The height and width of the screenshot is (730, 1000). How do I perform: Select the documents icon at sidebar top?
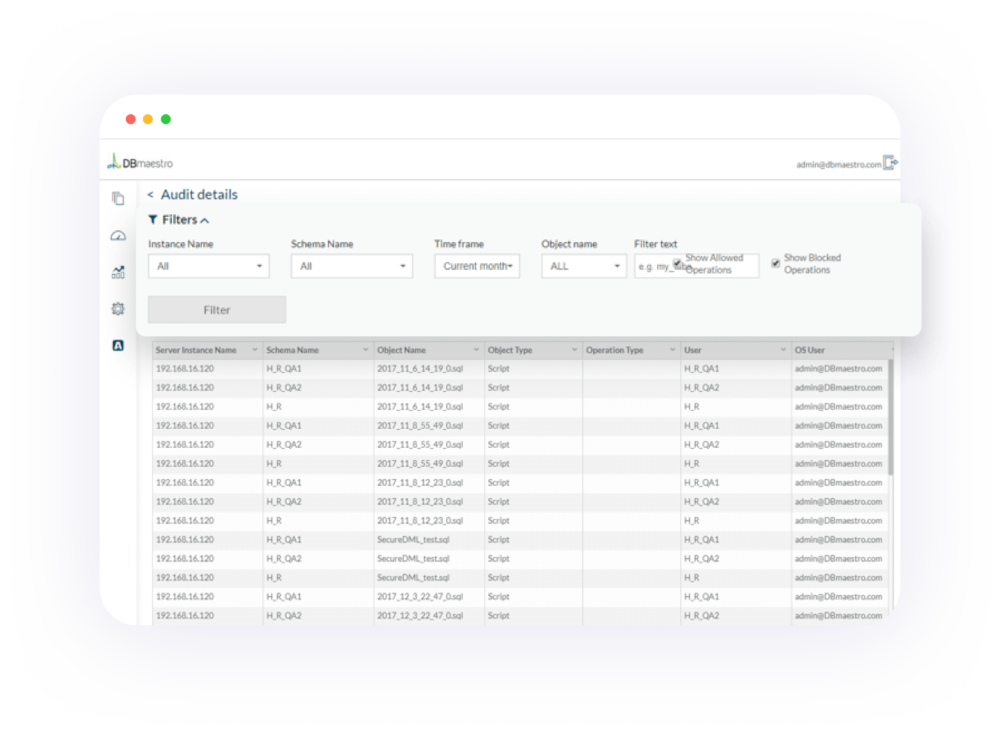pos(117,197)
